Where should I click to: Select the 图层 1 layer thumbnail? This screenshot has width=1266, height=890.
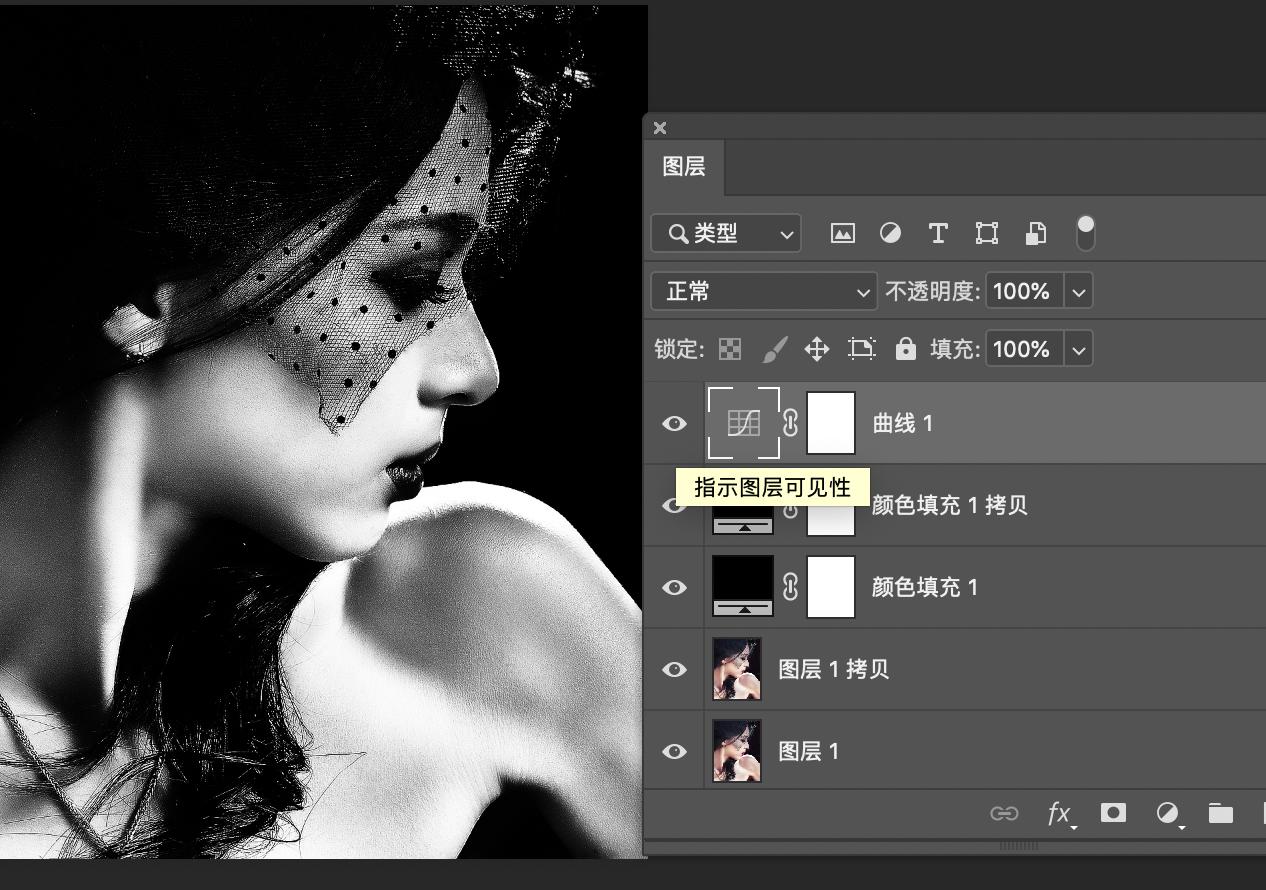[737, 751]
